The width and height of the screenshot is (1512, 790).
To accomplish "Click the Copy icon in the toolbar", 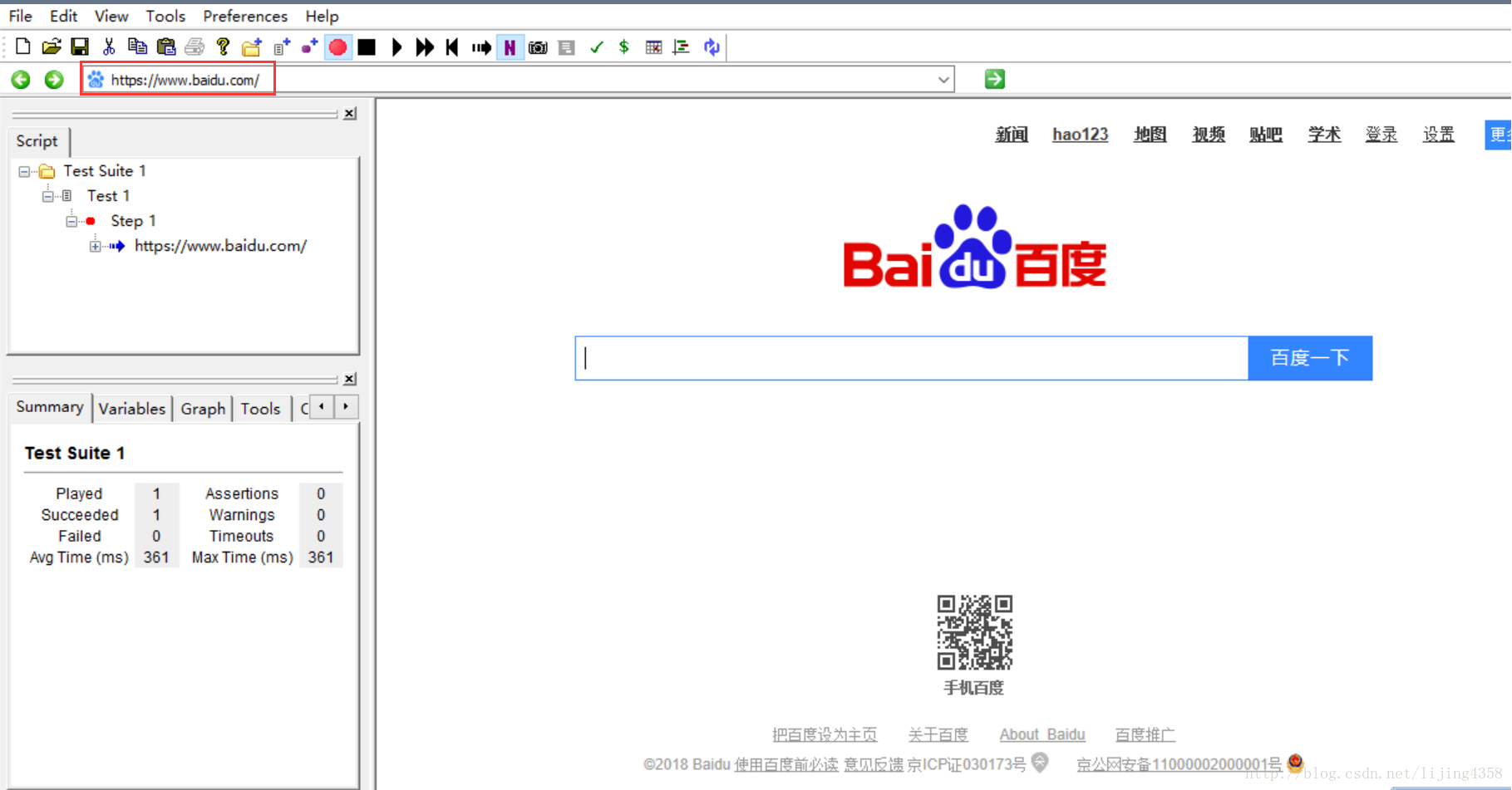I will click(137, 47).
